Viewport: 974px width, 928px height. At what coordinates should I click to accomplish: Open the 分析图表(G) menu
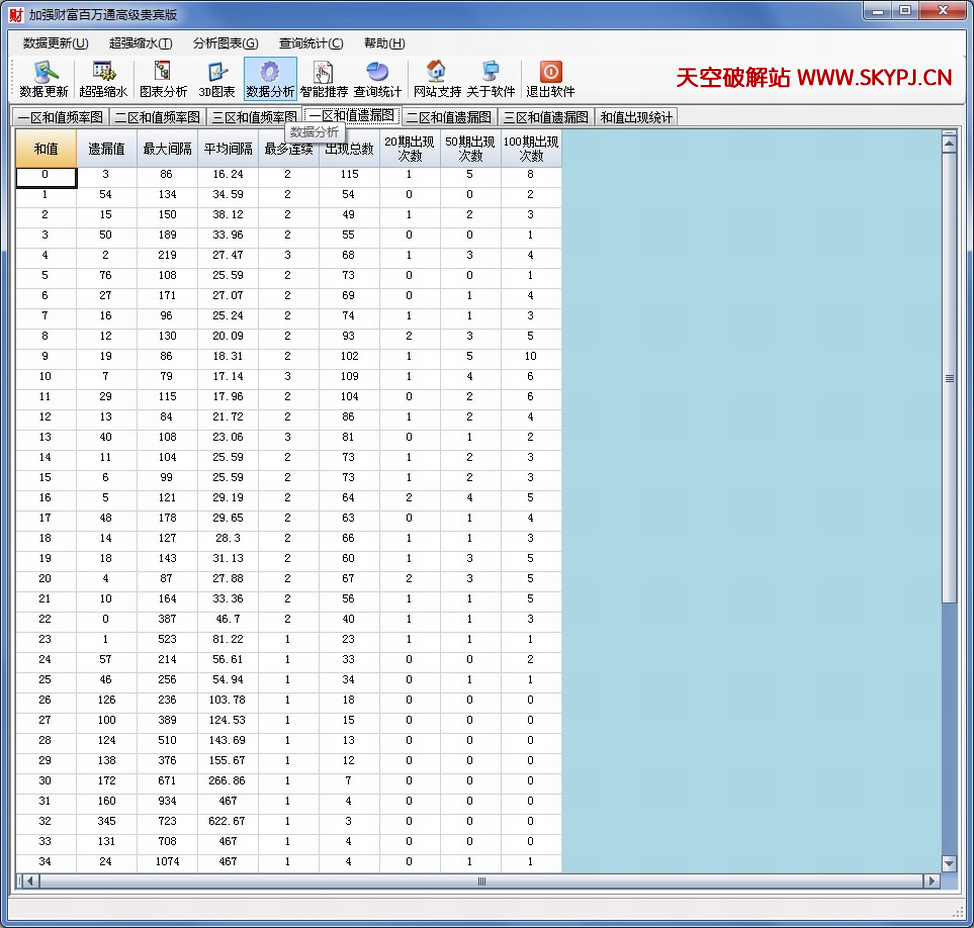(x=225, y=43)
